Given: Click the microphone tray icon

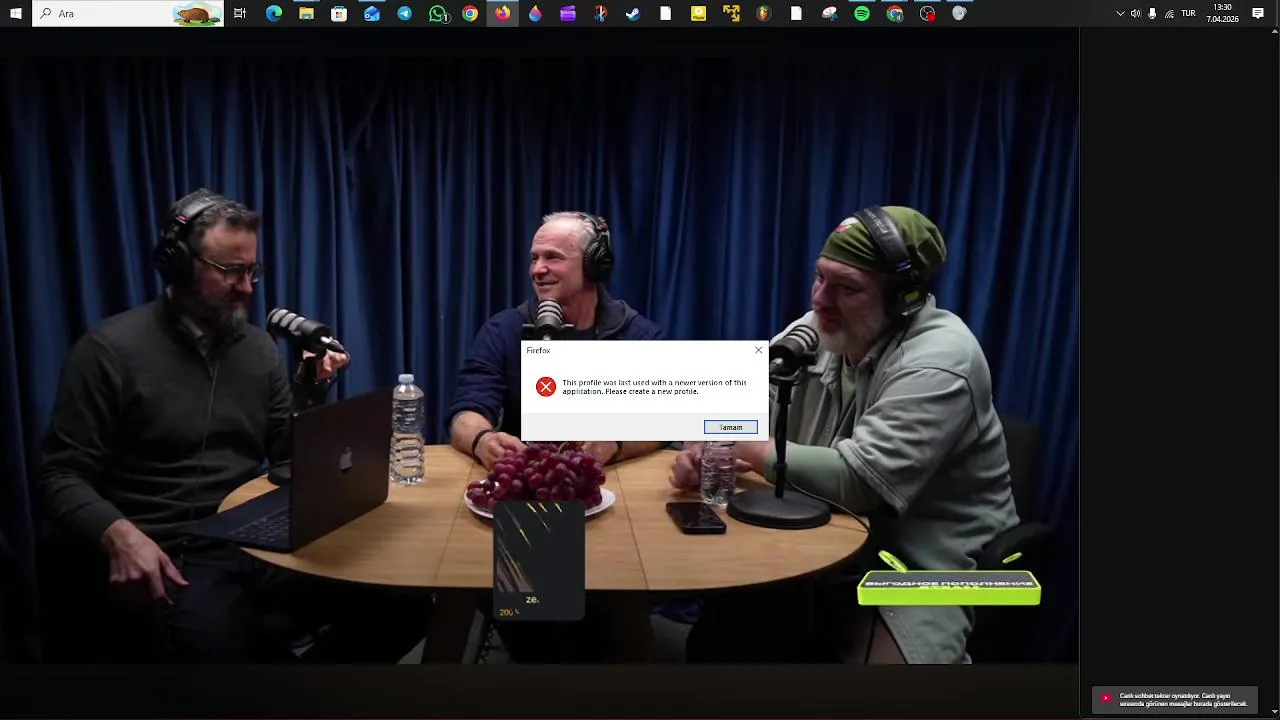Looking at the screenshot, I should click(x=1152, y=13).
